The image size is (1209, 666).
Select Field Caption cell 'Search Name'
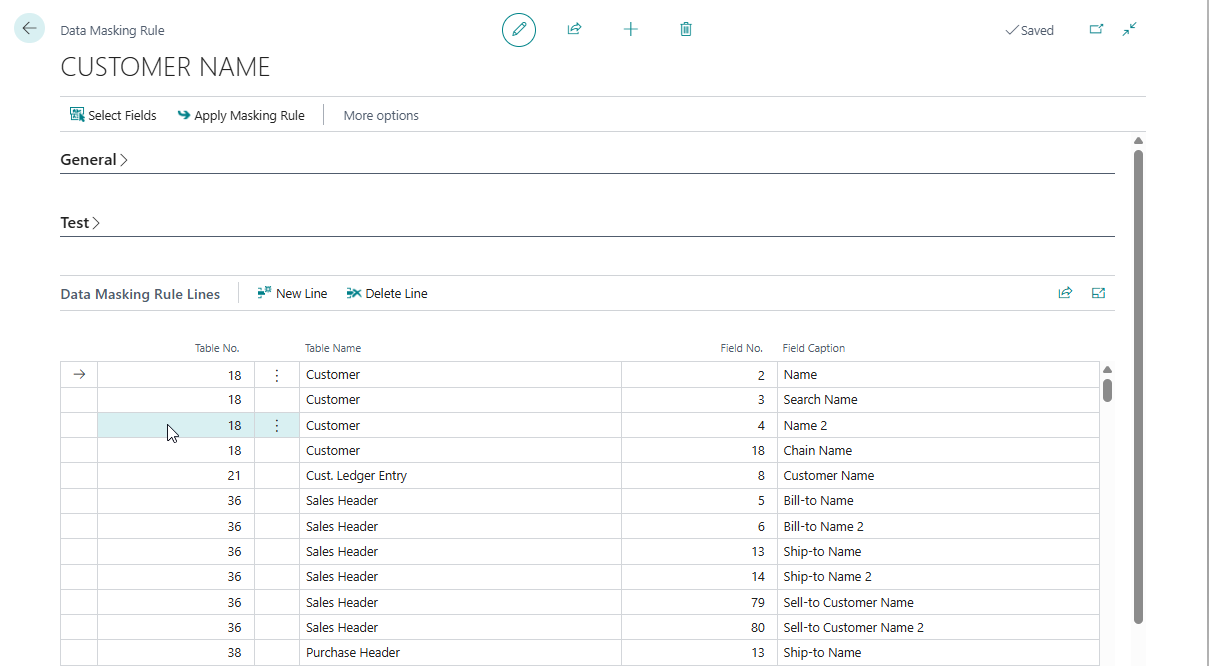coord(938,400)
